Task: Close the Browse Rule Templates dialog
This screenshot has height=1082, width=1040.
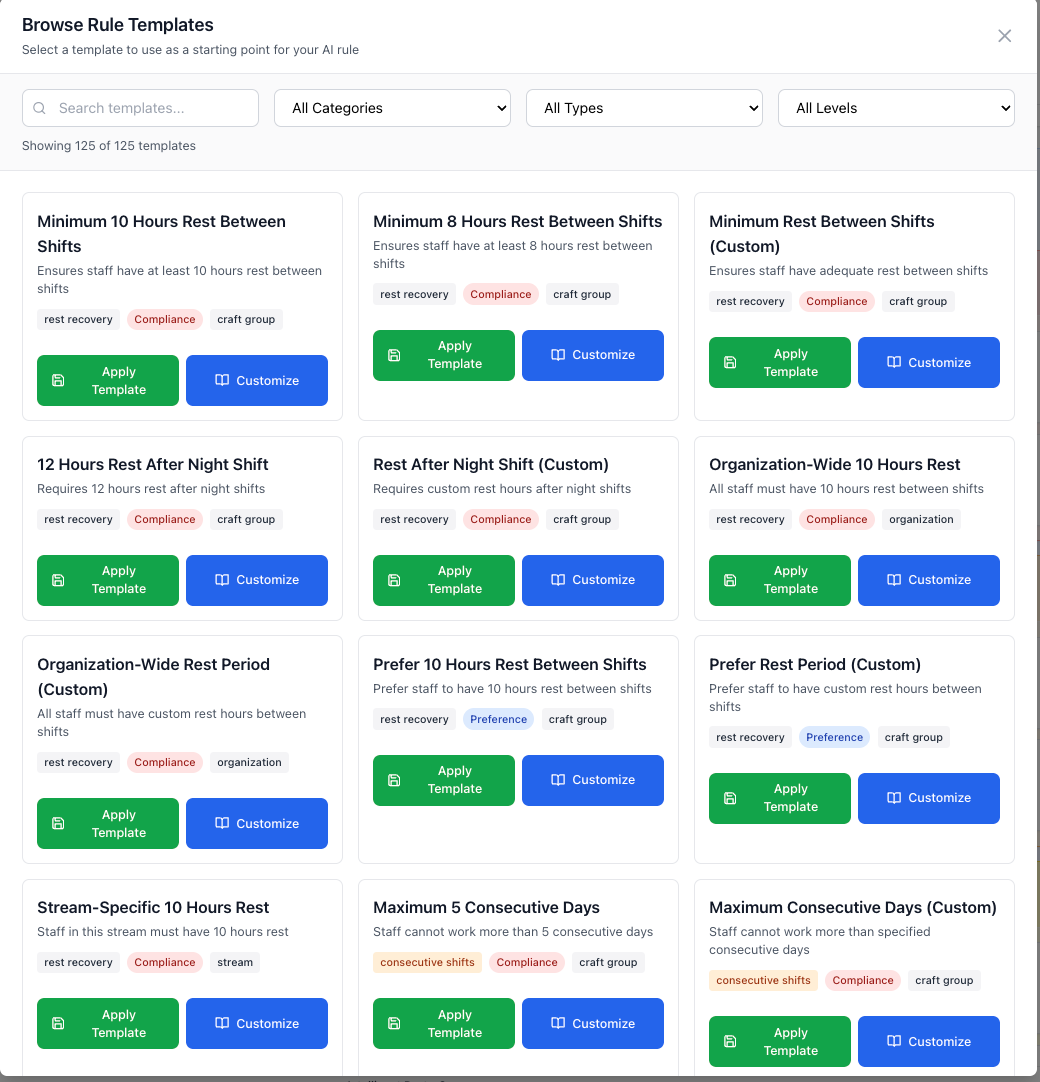Action: 1004,36
